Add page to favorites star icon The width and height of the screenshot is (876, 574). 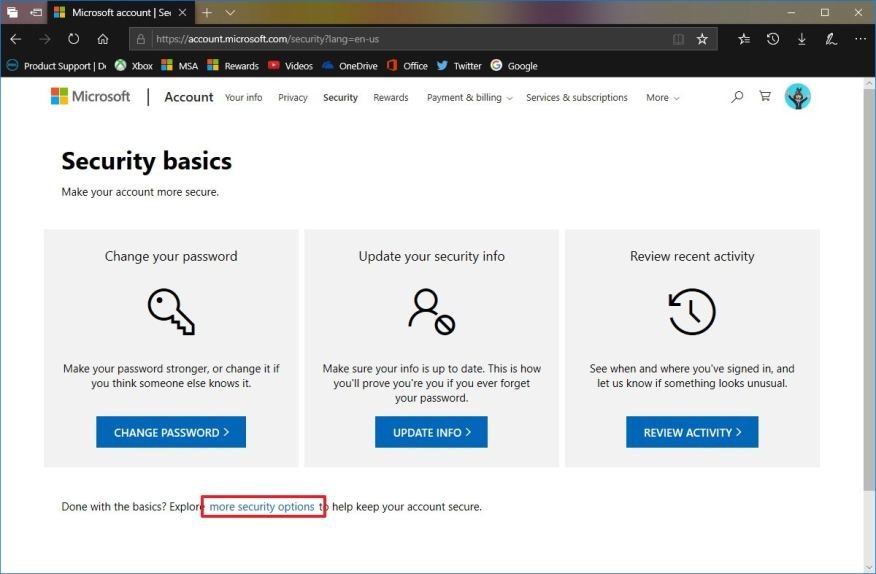tap(702, 39)
